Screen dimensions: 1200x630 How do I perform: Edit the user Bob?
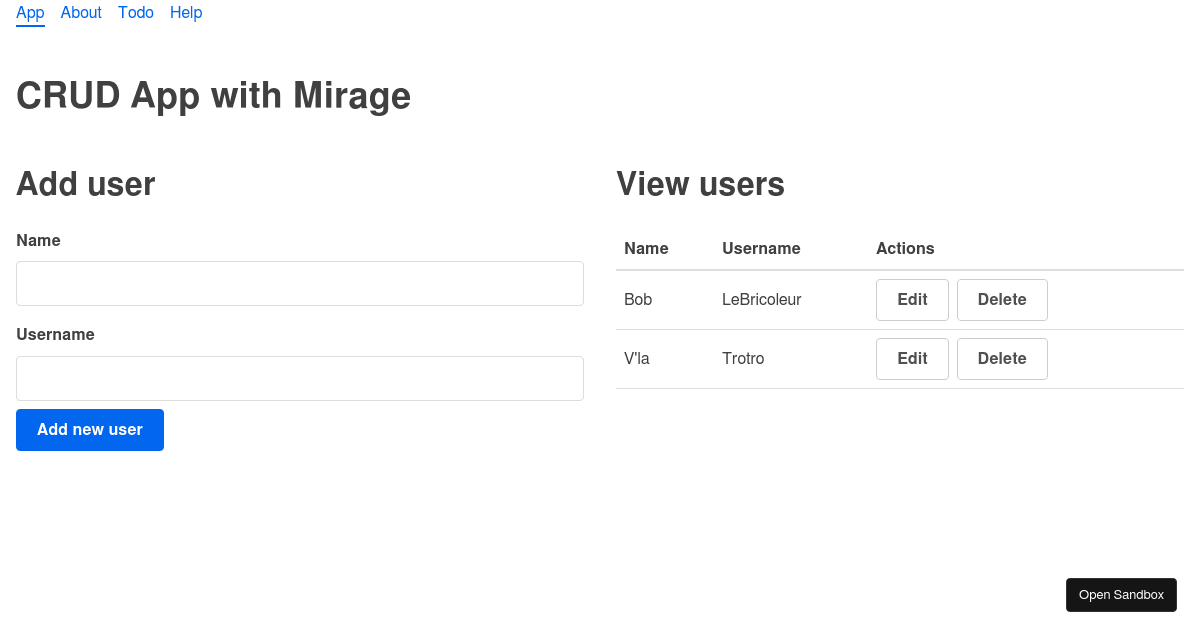pos(911,299)
